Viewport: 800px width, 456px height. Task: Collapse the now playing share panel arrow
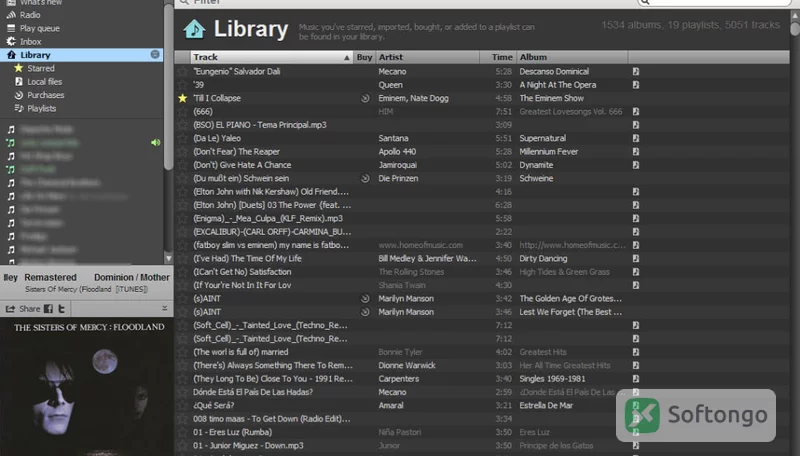click(164, 308)
